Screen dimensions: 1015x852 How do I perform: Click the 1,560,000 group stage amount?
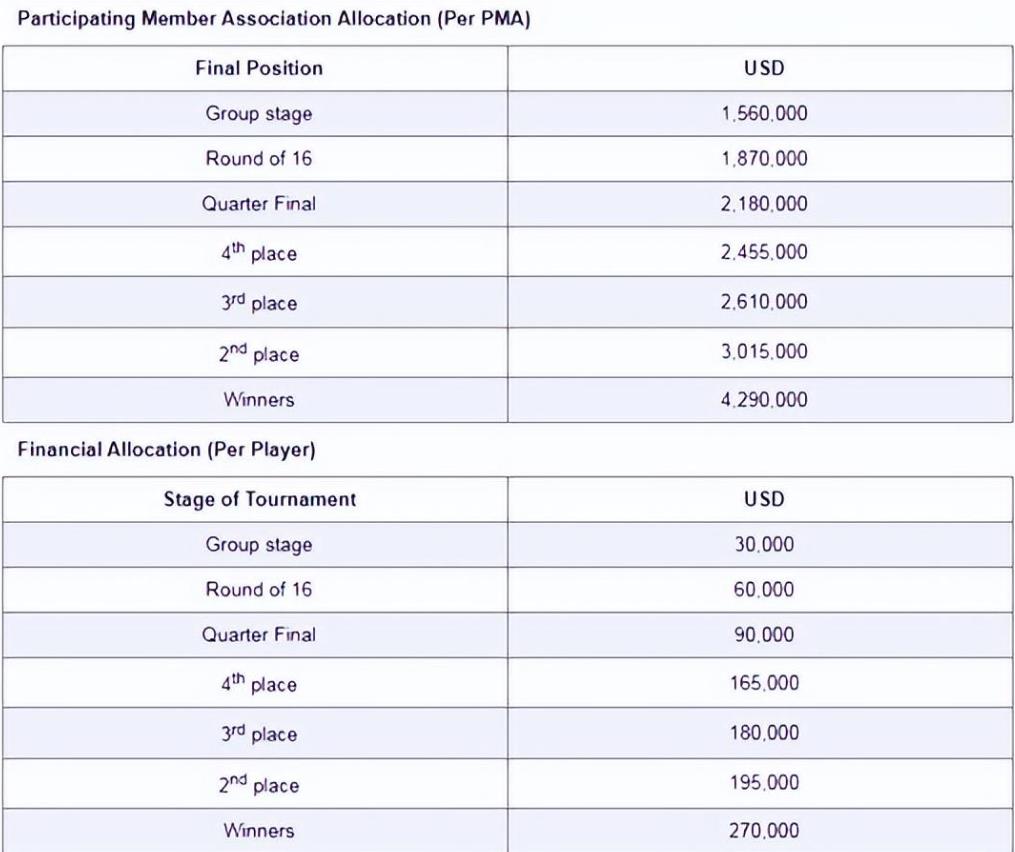point(764,114)
